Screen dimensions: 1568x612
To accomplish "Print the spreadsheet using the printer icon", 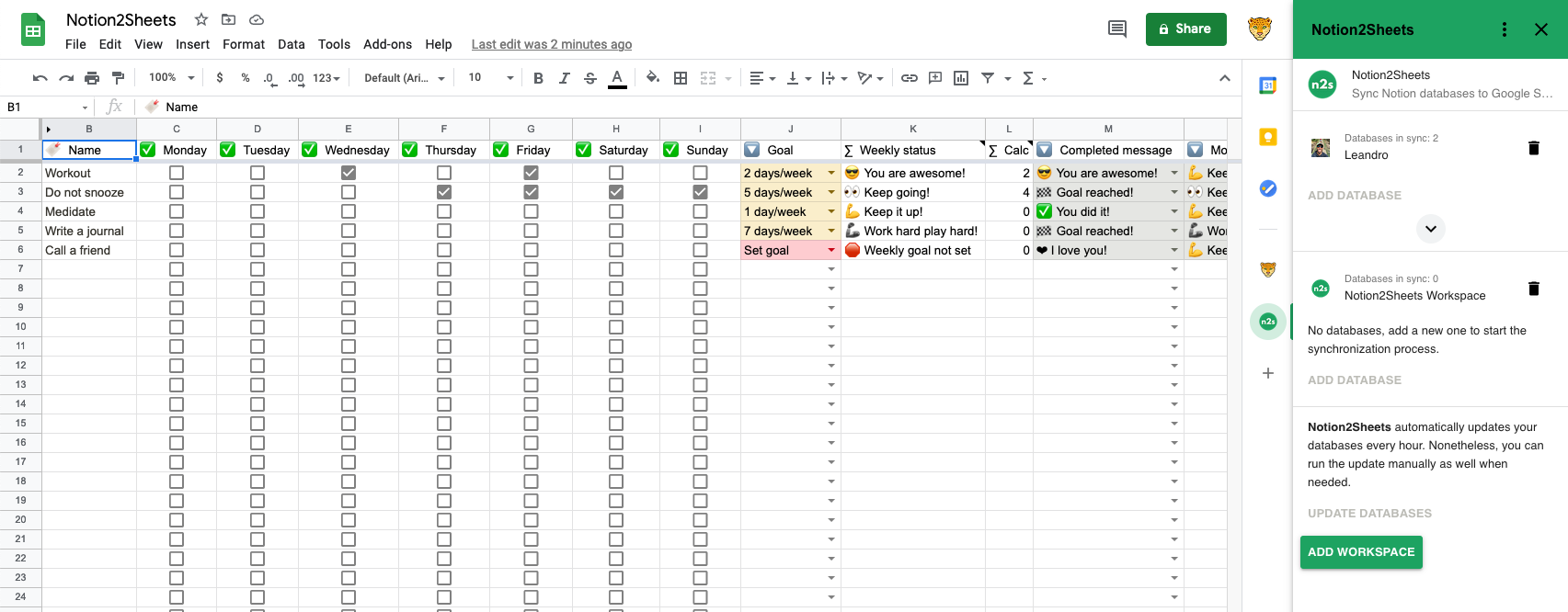I will pos(92,78).
